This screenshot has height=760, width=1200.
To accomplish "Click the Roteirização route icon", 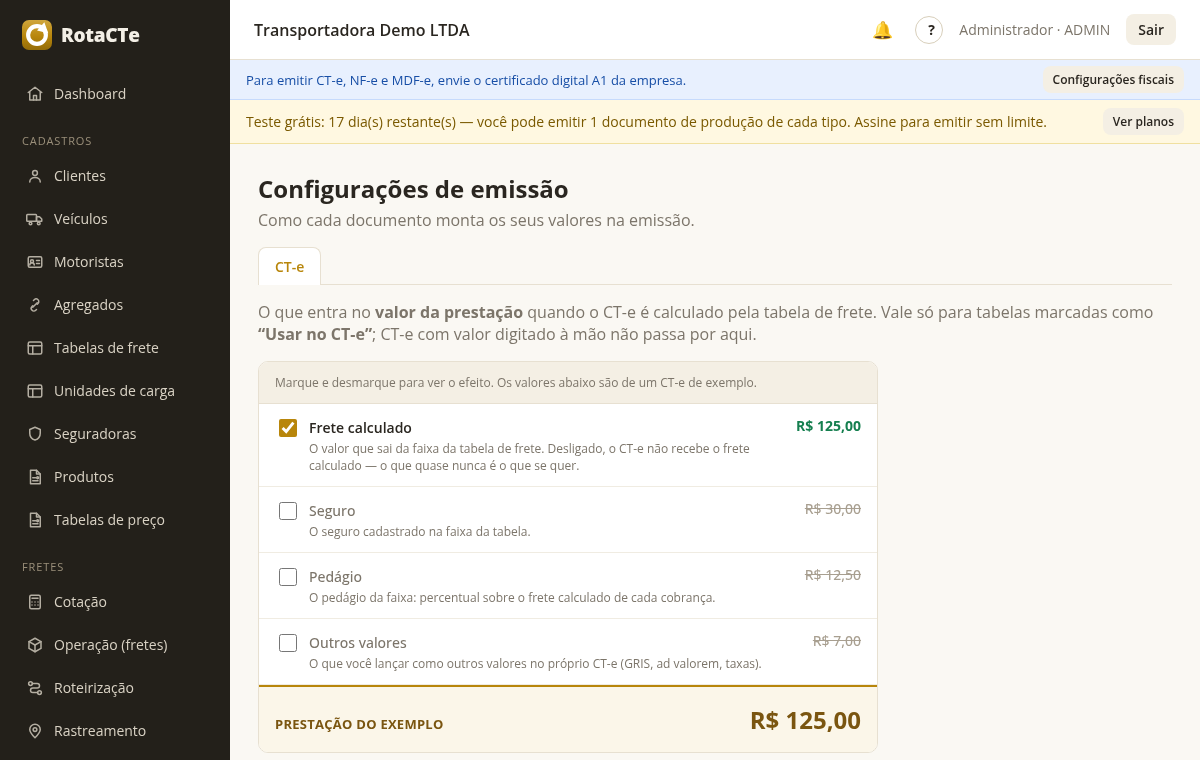I will coord(35,688).
